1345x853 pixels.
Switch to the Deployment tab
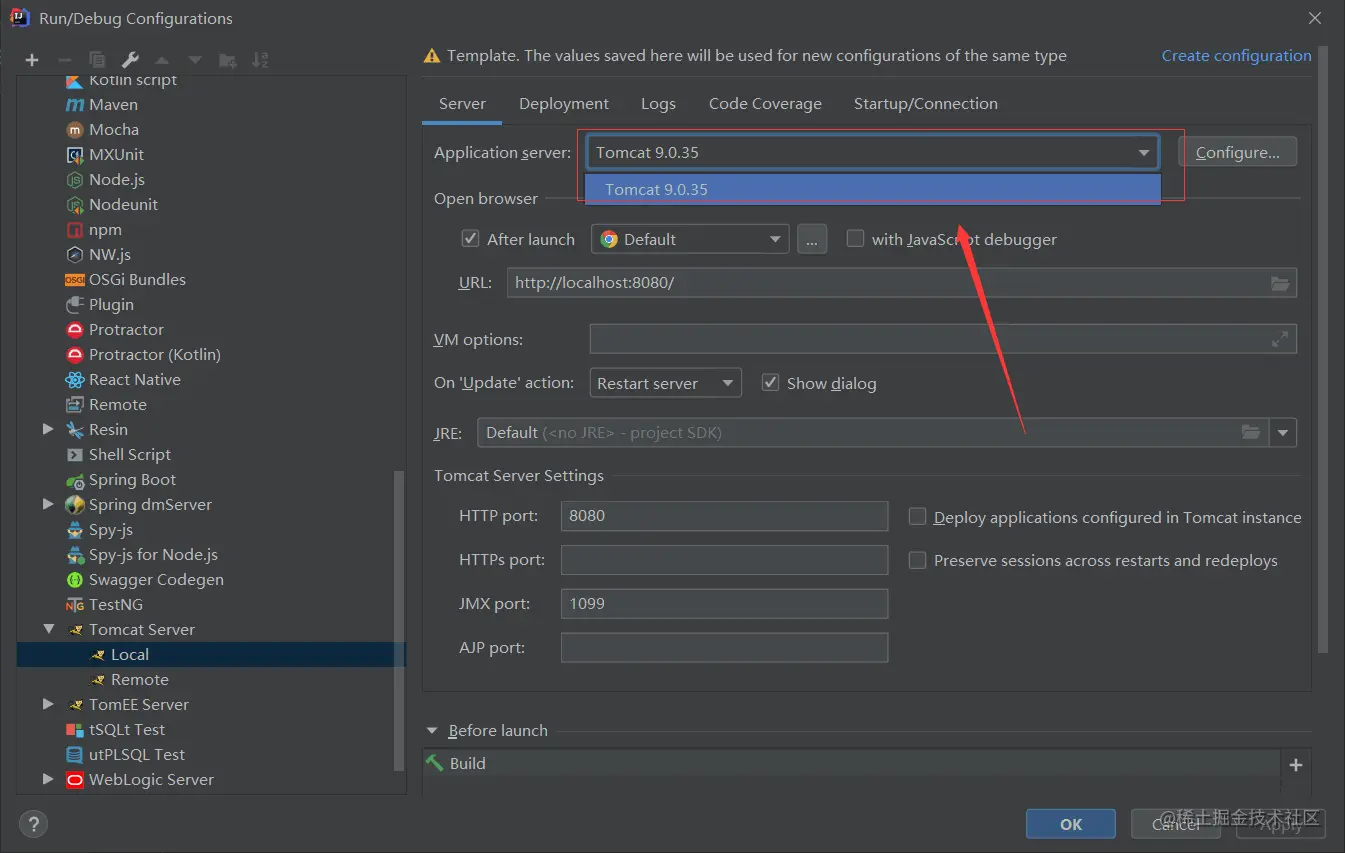click(564, 103)
